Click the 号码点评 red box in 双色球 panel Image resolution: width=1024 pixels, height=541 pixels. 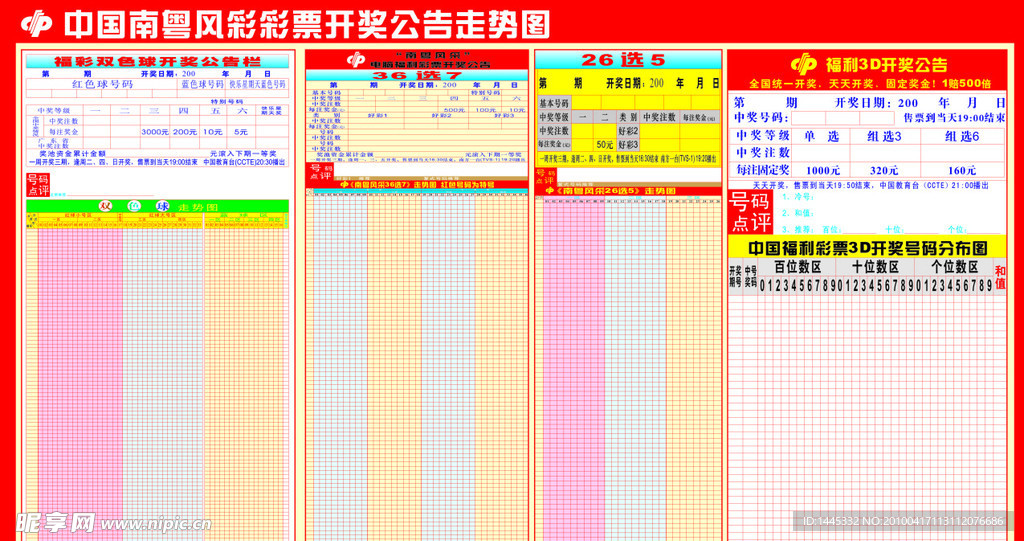tap(38, 185)
